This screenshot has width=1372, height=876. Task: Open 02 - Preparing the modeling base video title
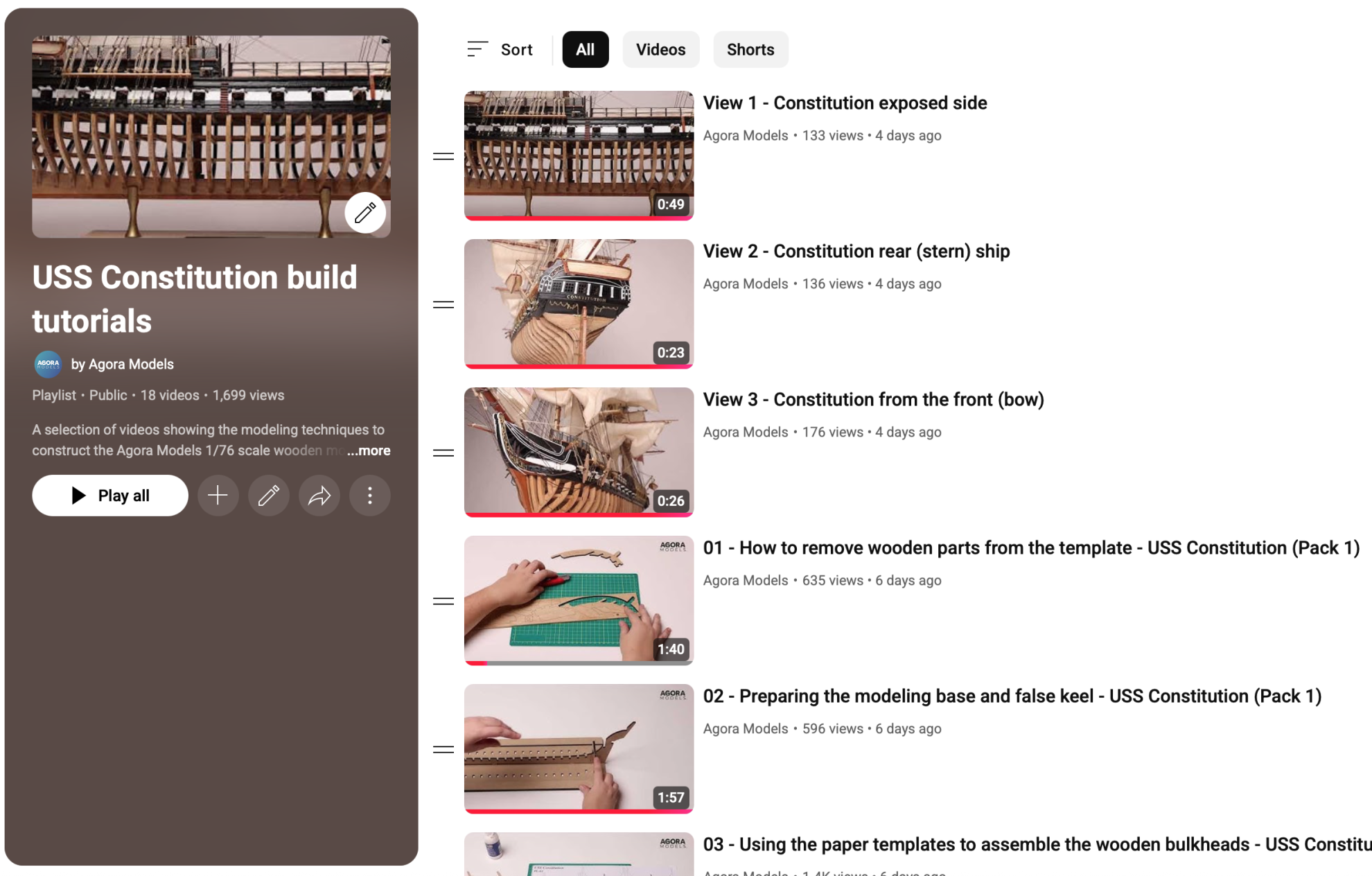(1012, 696)
